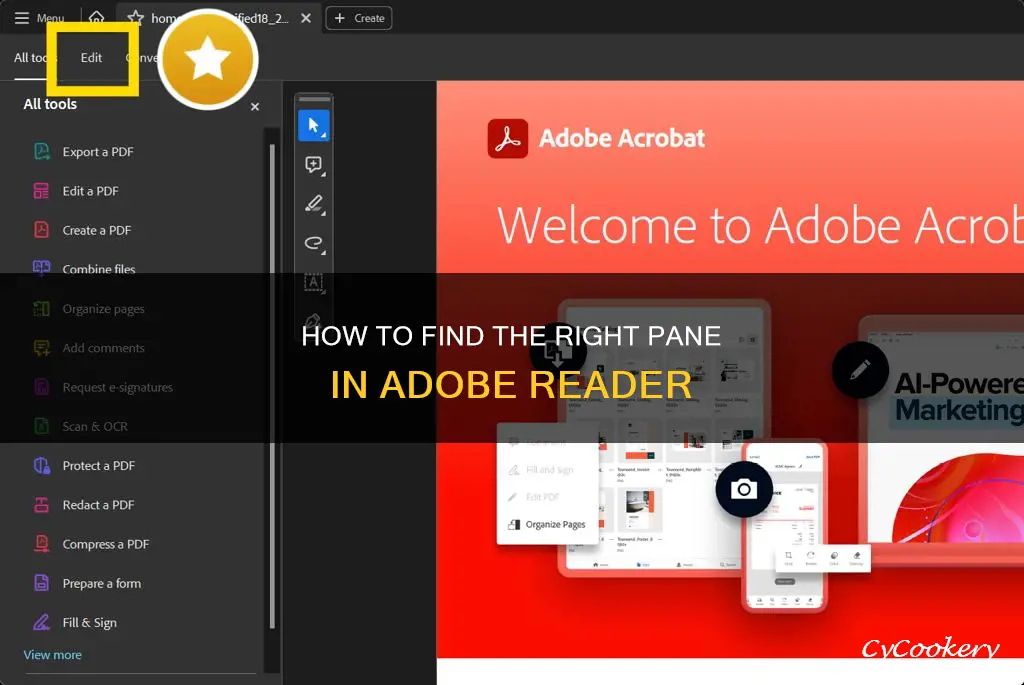Click the 'Combine files' label
Screen dimensions: 1024x685
[99, 268]
